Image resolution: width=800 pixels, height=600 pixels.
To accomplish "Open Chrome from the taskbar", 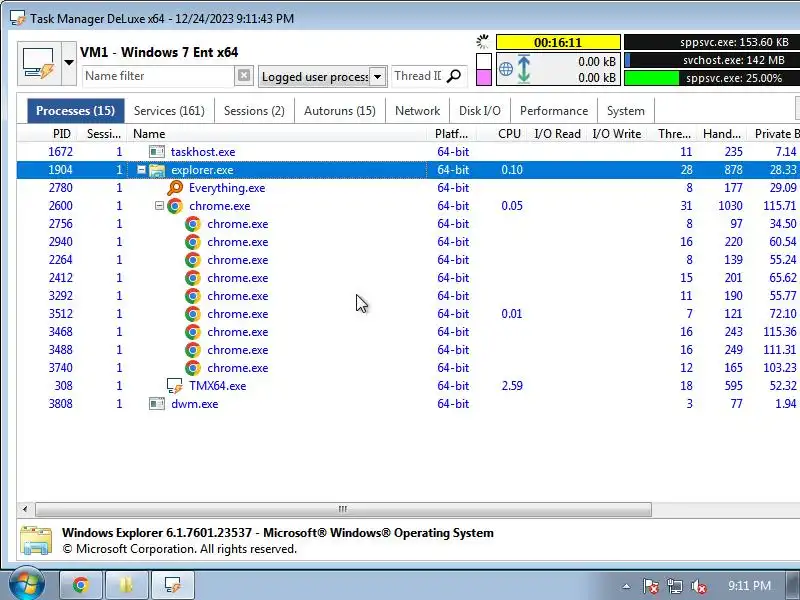I will click(81, 585).
